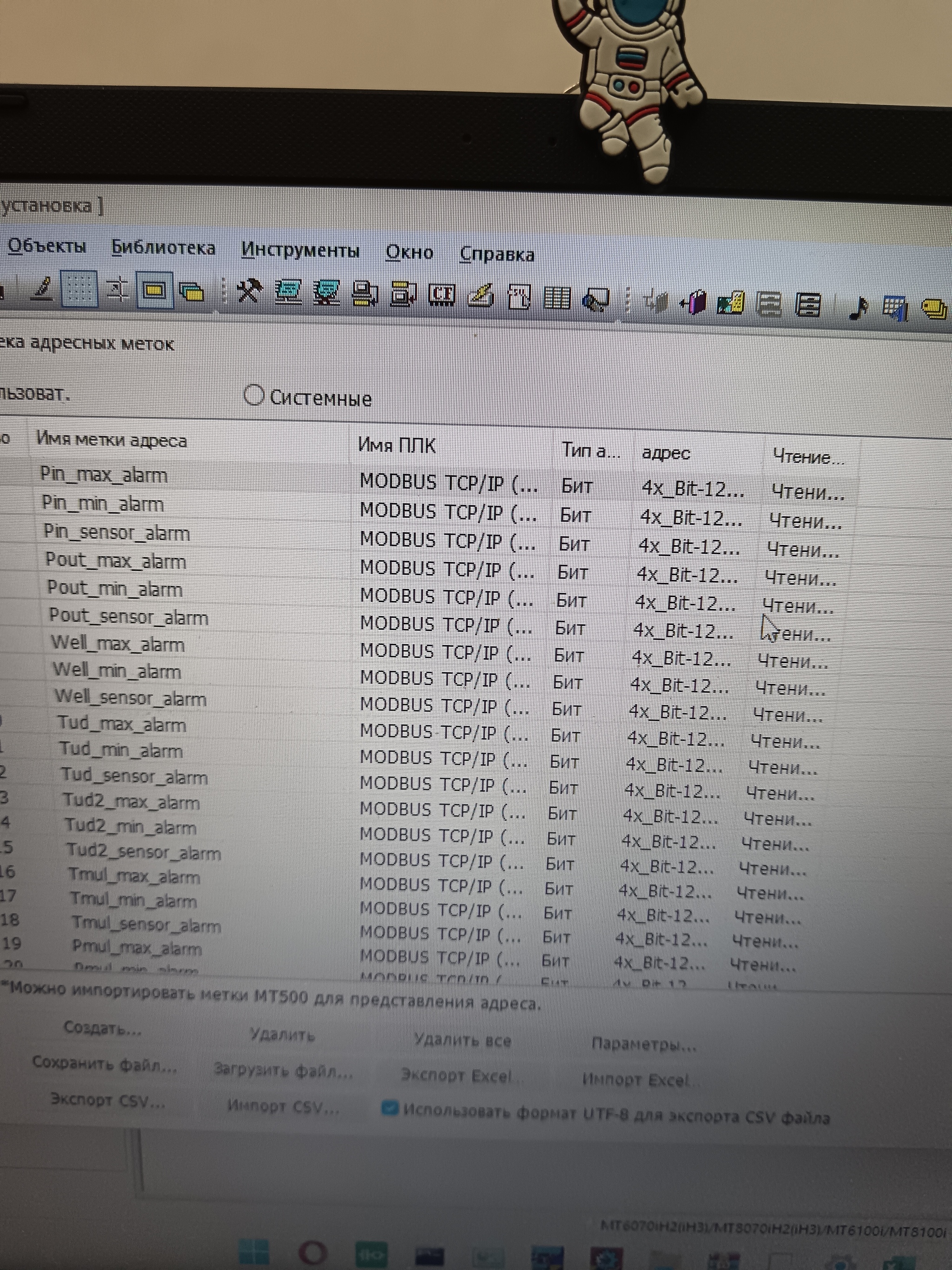Select the Системные radio button
This screenshot has height=1270, width=952.
point(254,395)
